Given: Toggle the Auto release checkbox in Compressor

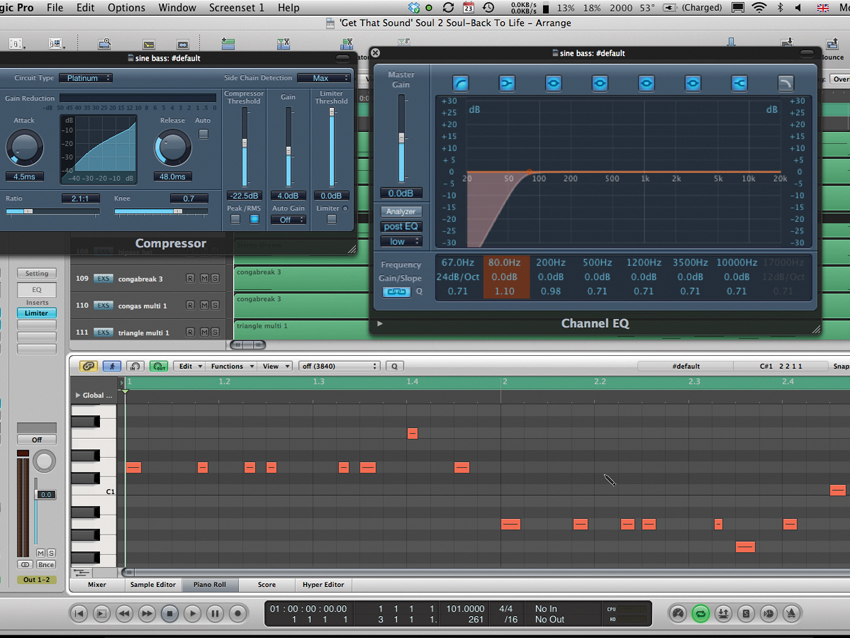Looking at the screenshot, I should click(x=203, y=134).
